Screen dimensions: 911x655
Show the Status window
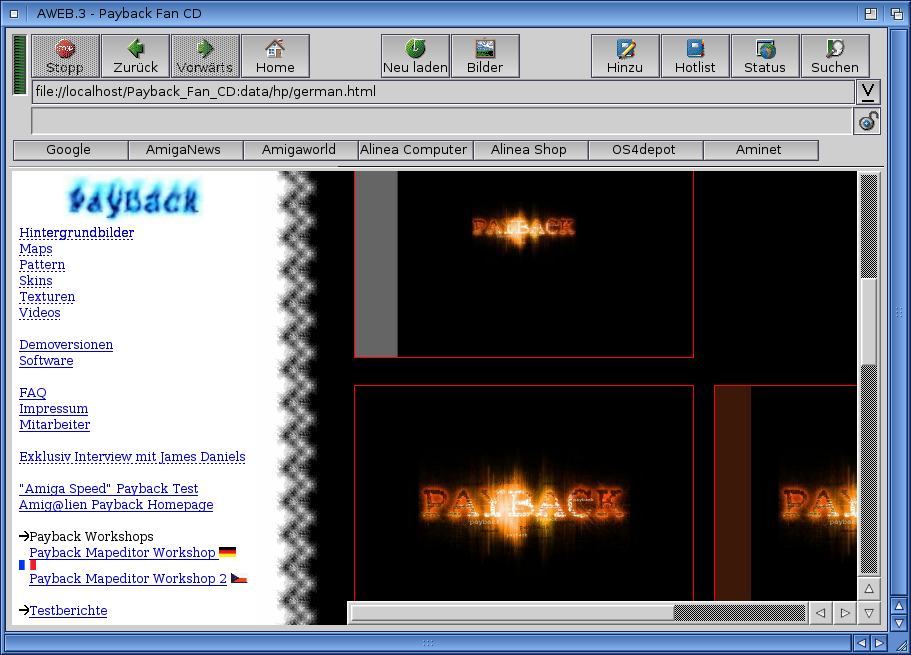coord(765,56)
